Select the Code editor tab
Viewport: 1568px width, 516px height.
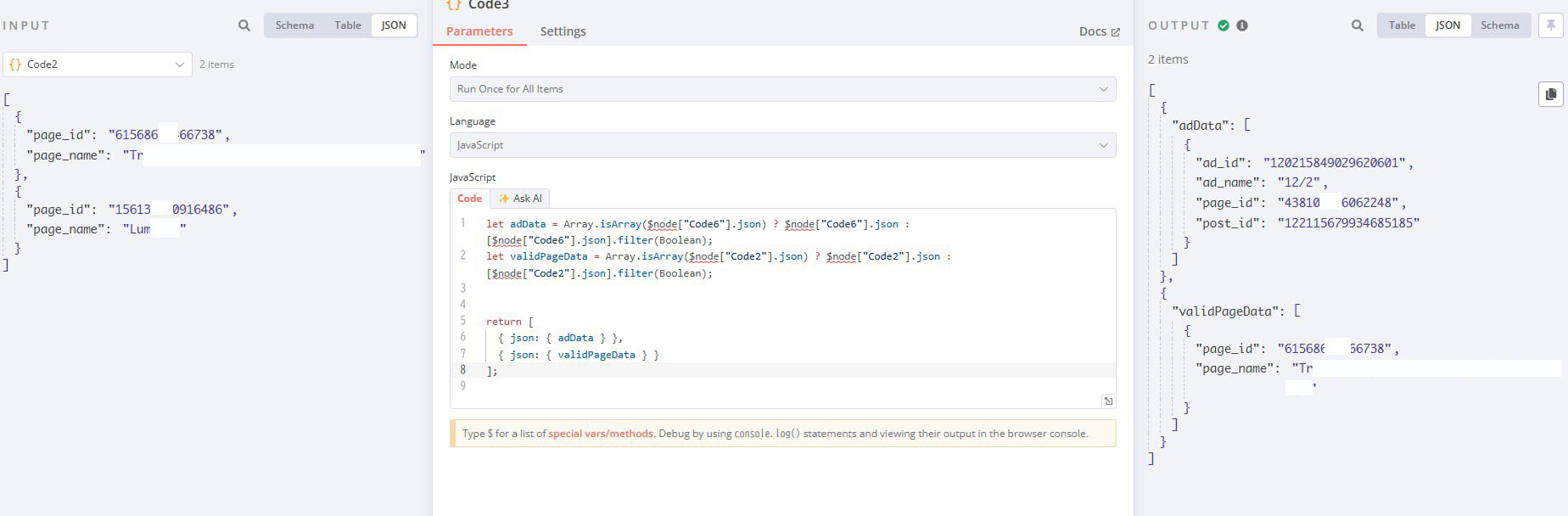point(470,199)
